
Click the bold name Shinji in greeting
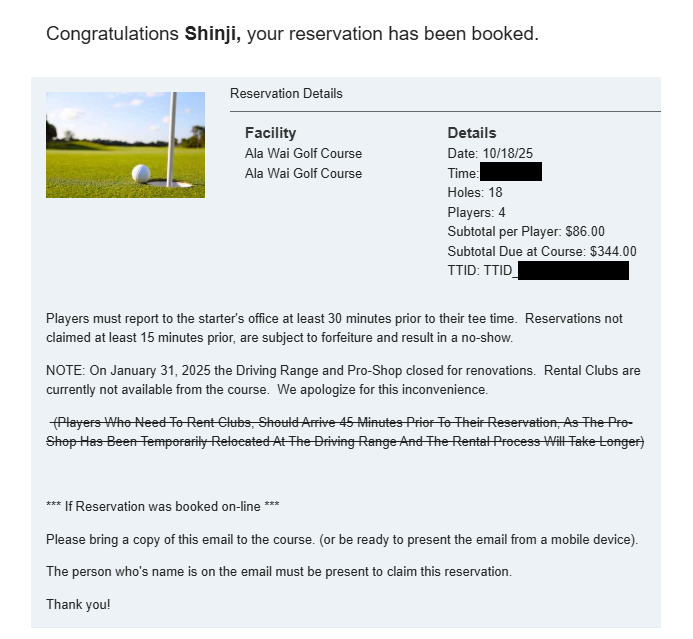coord(211,34)
